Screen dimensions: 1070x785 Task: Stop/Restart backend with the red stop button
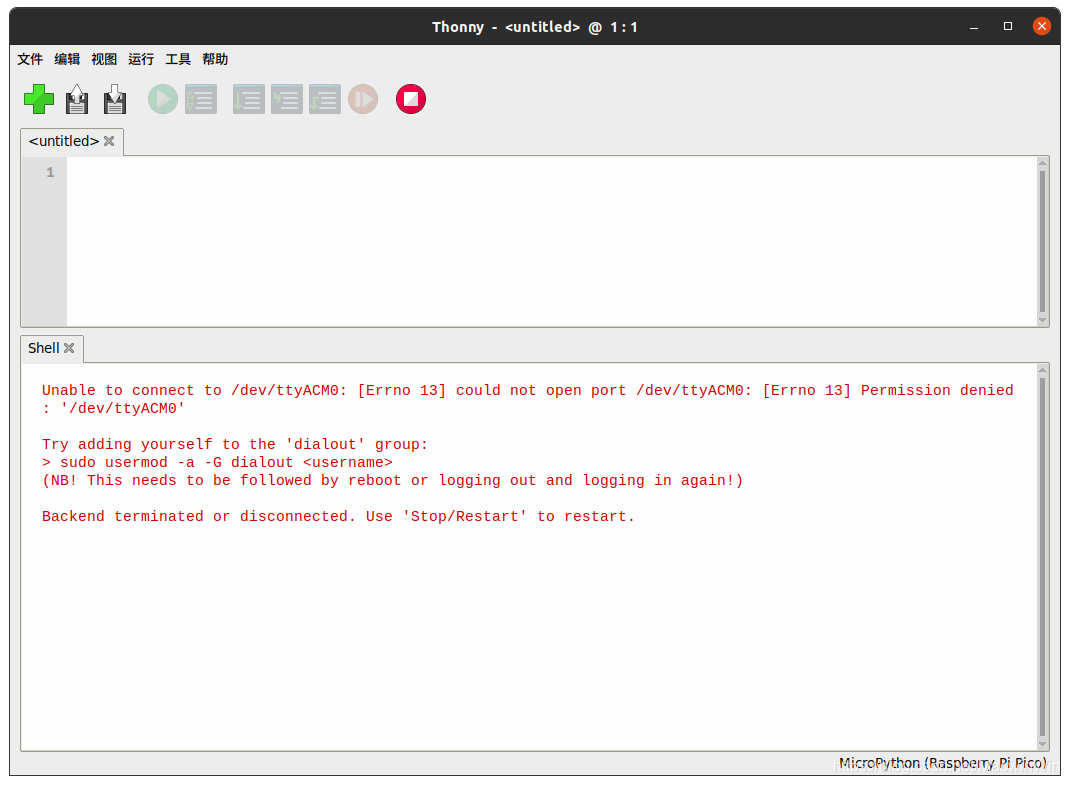pyautogui.click(x=411, y=99)
